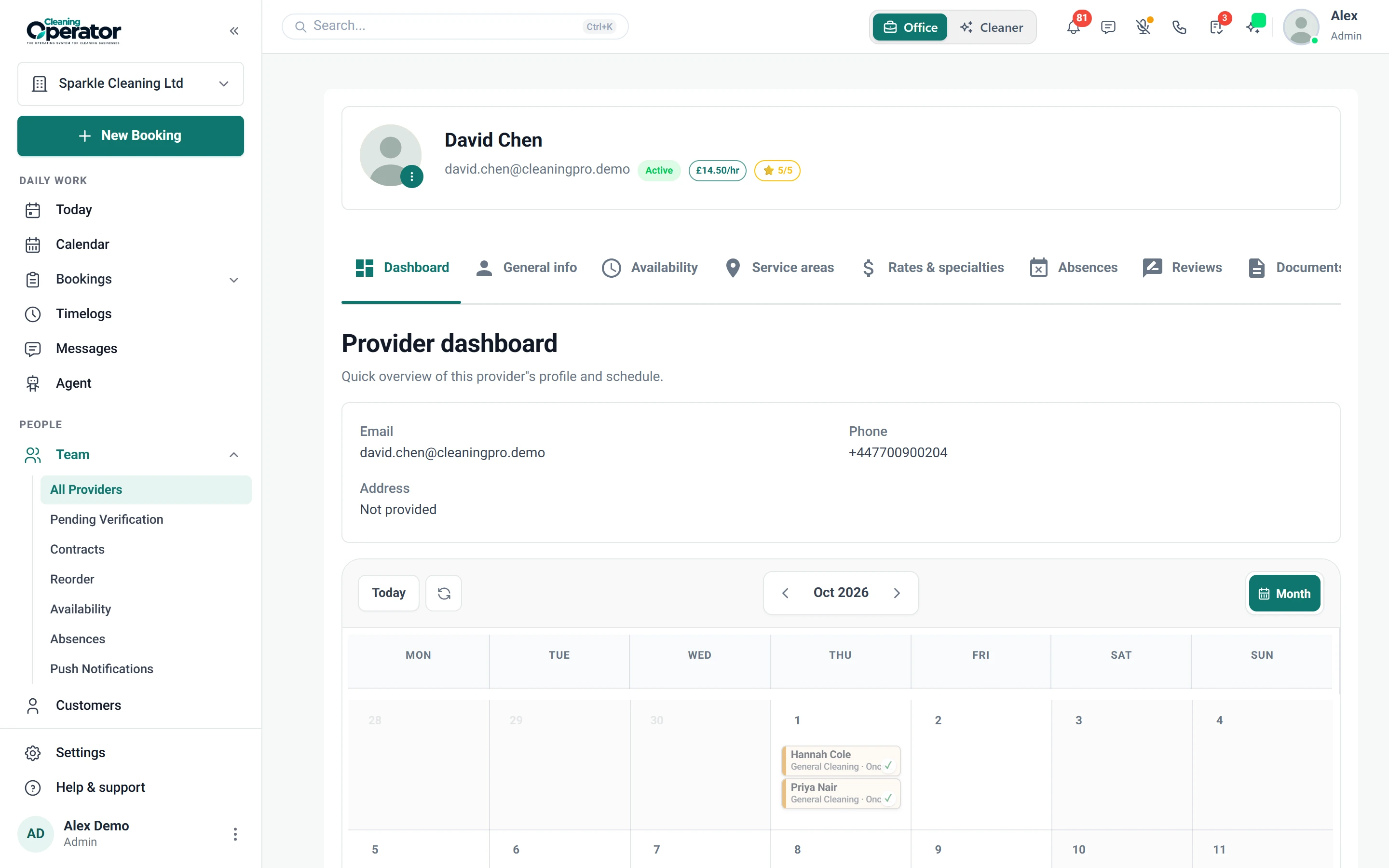Viewport: 1389px width, 868px height.
Task: Open Push Notifications under Team
Action: coord(146,669)
